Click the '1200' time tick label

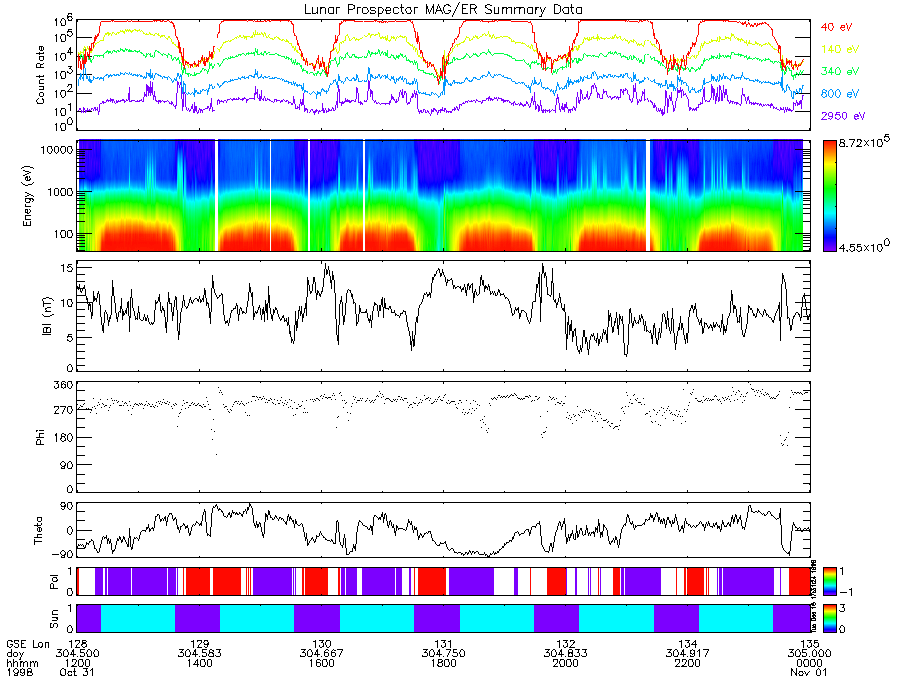[77, 663]
